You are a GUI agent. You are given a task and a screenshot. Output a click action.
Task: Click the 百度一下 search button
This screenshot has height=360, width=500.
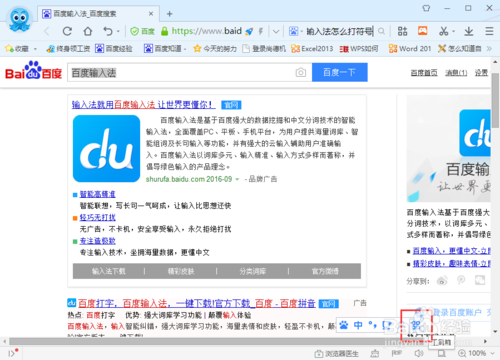pyautogui.click(x=340, y=72)
